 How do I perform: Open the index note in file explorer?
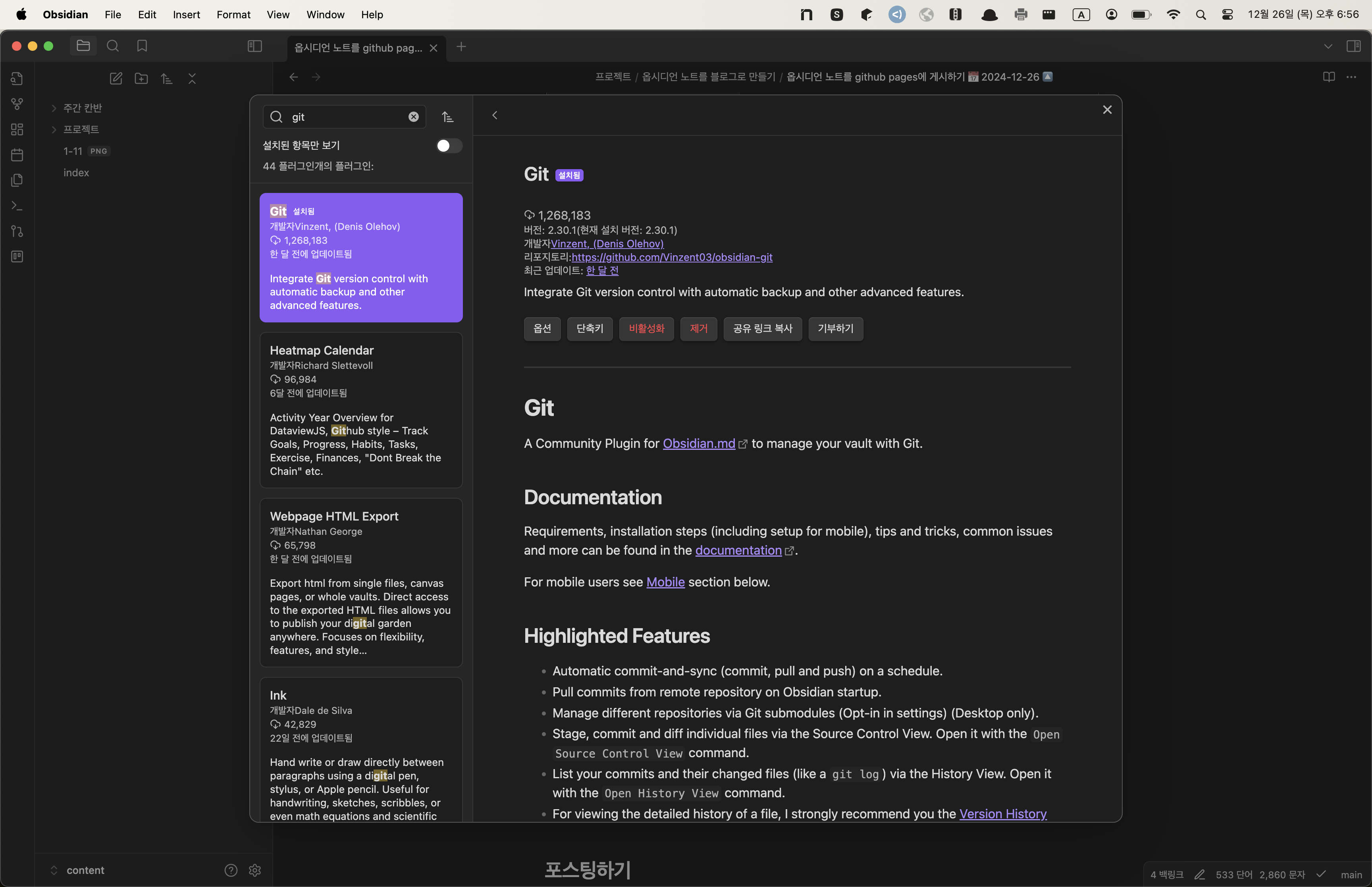click(76, 173)
